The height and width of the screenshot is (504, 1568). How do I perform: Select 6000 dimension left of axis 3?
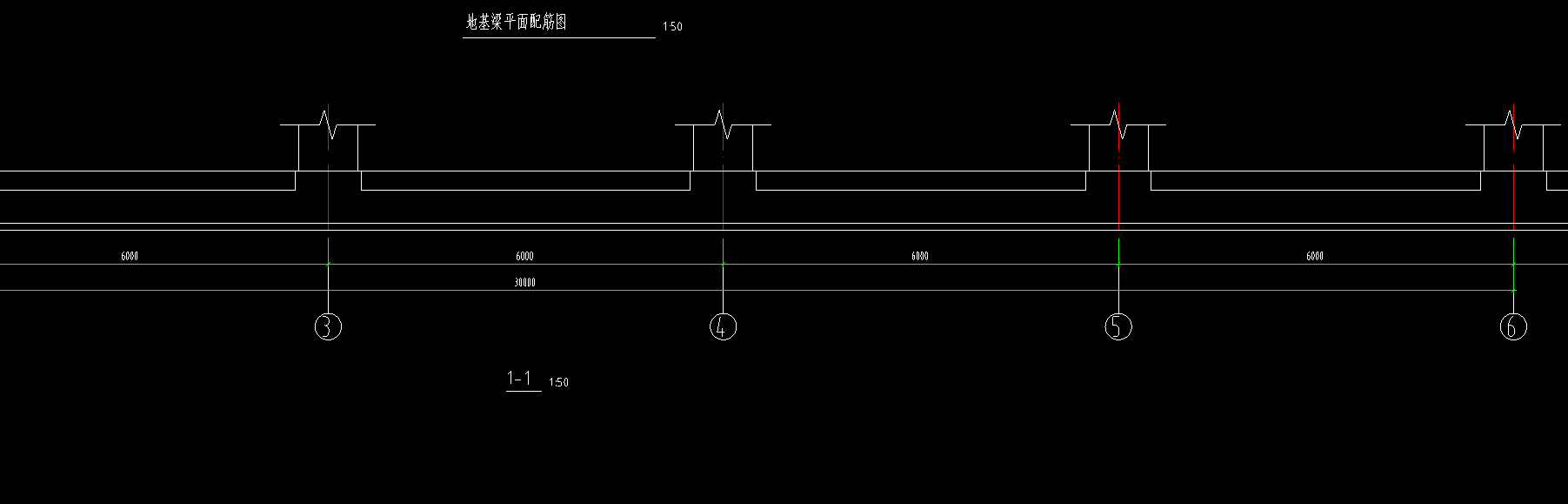tap(130, 256)
